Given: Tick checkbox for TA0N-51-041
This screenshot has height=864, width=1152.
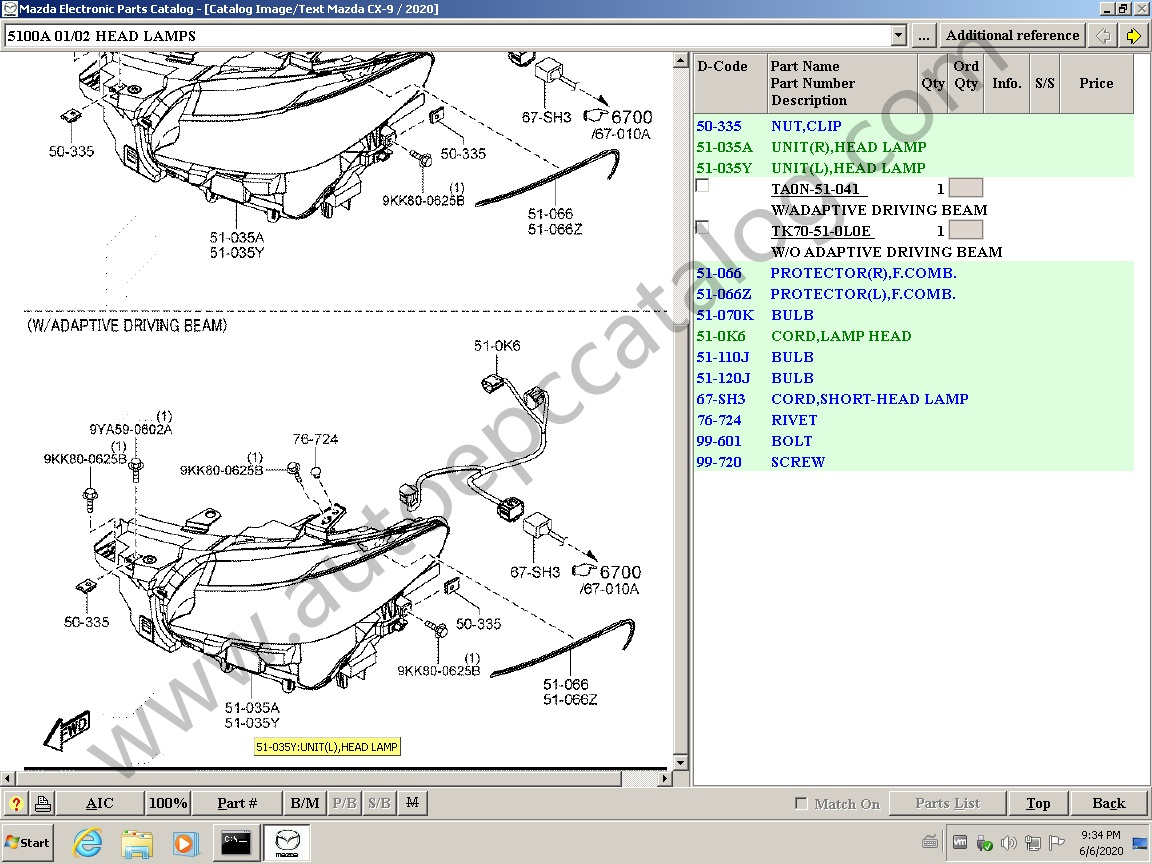Looking at the screenshot, I should tap(702, 186).
